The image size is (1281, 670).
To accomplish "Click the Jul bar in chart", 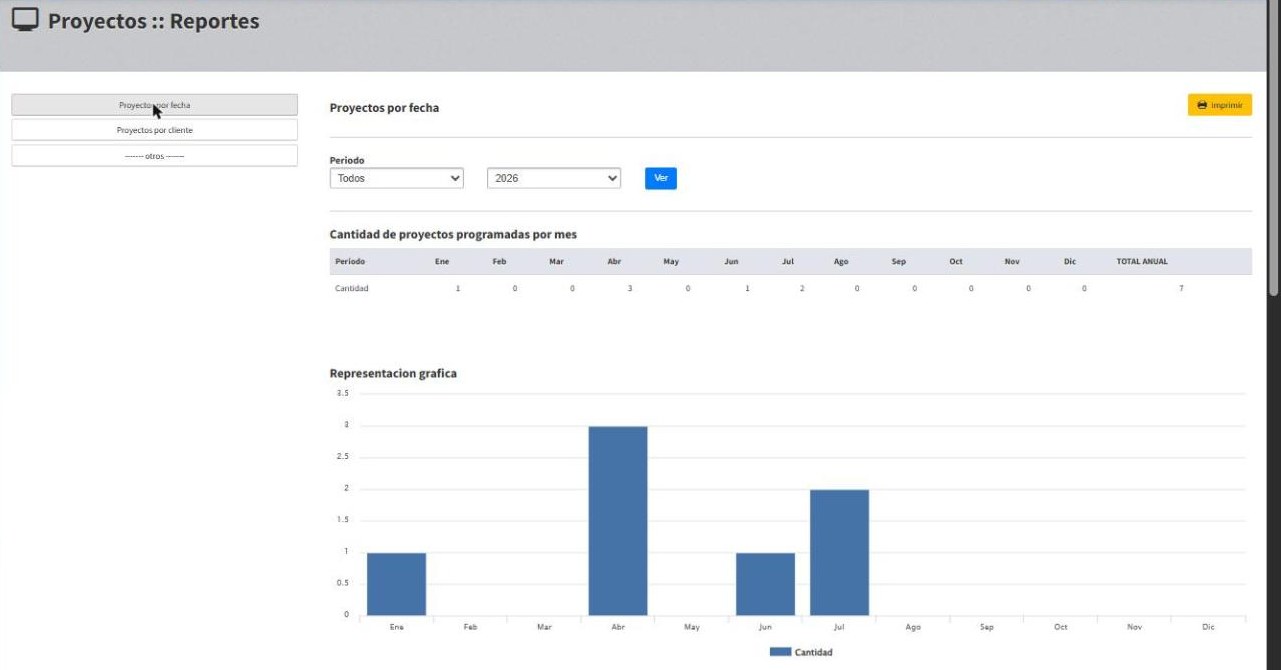I will (839, 552).
